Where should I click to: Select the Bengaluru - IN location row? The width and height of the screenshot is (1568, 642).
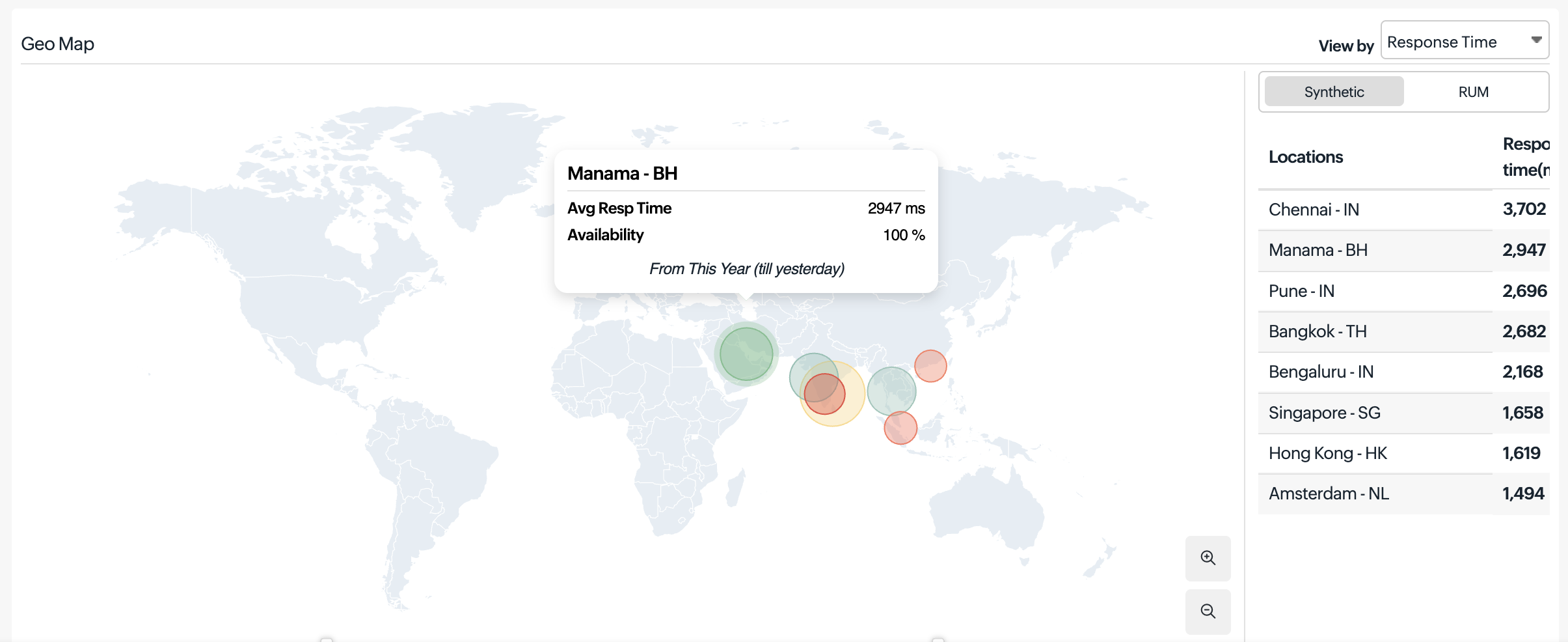[x=1321, y=372]
